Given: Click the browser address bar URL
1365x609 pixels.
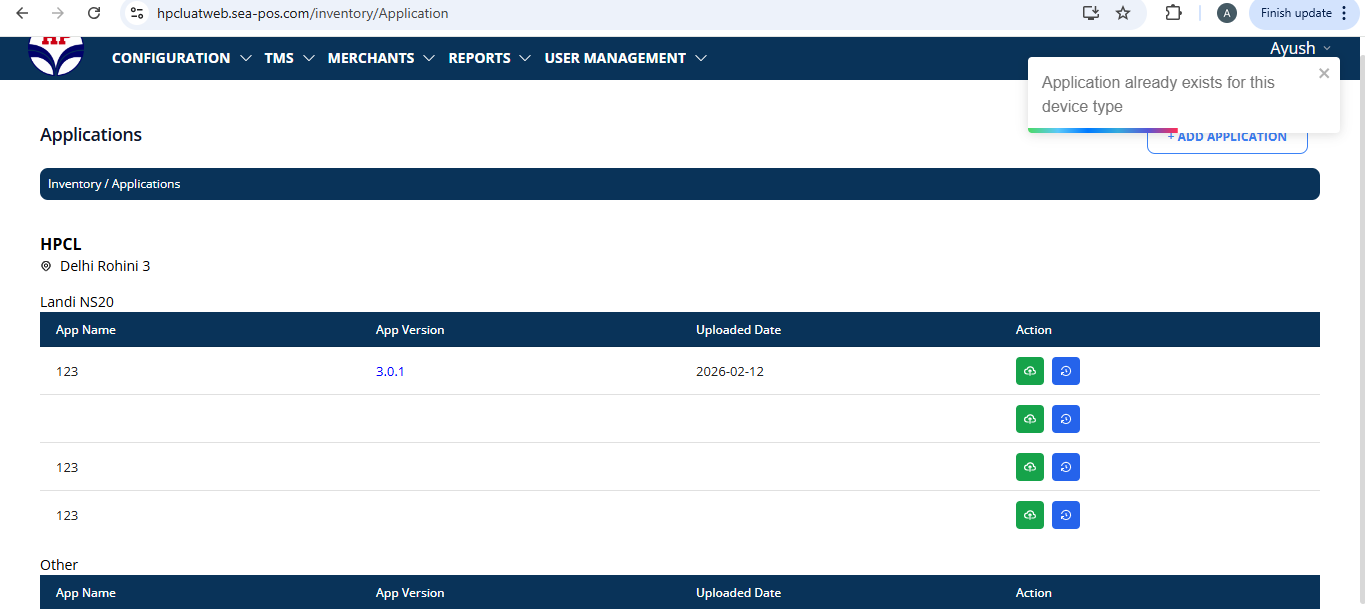Looking at the screenshot, I should coord(302,14).
